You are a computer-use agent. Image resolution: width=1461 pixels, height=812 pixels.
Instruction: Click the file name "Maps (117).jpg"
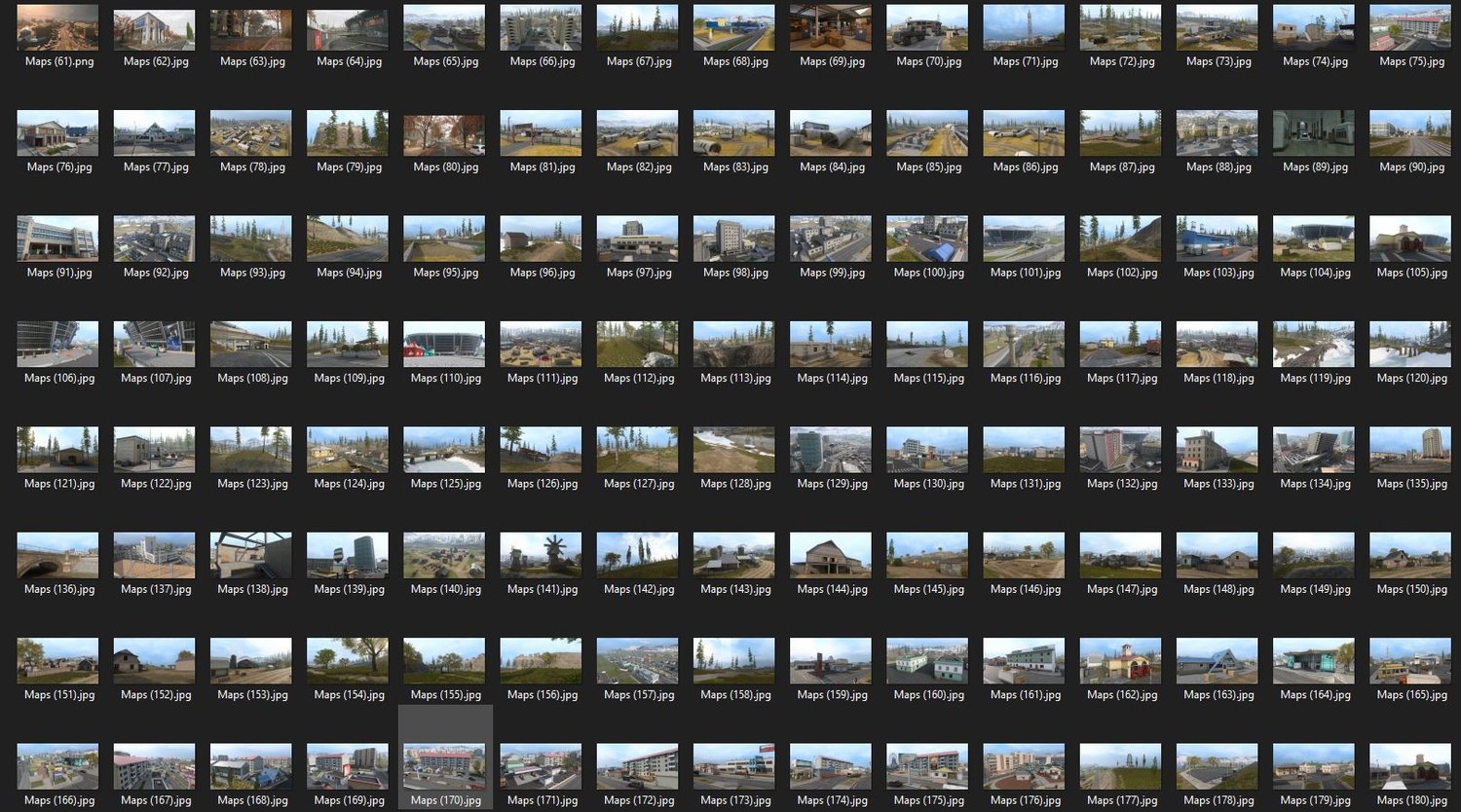click(x=1122, y=378)
